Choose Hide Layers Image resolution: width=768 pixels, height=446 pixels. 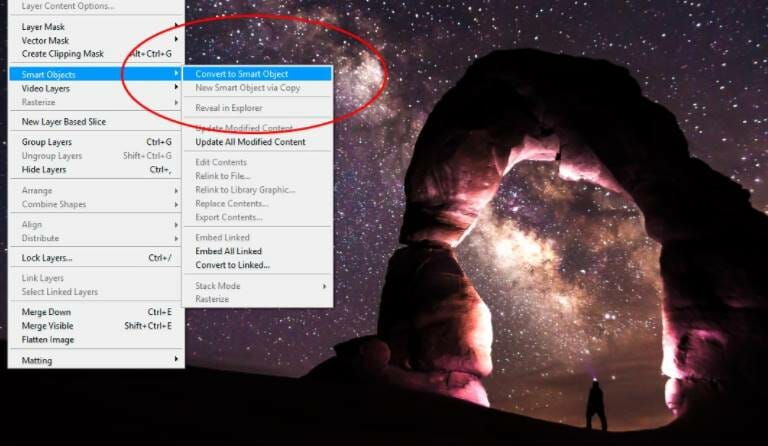coord(96,169)
